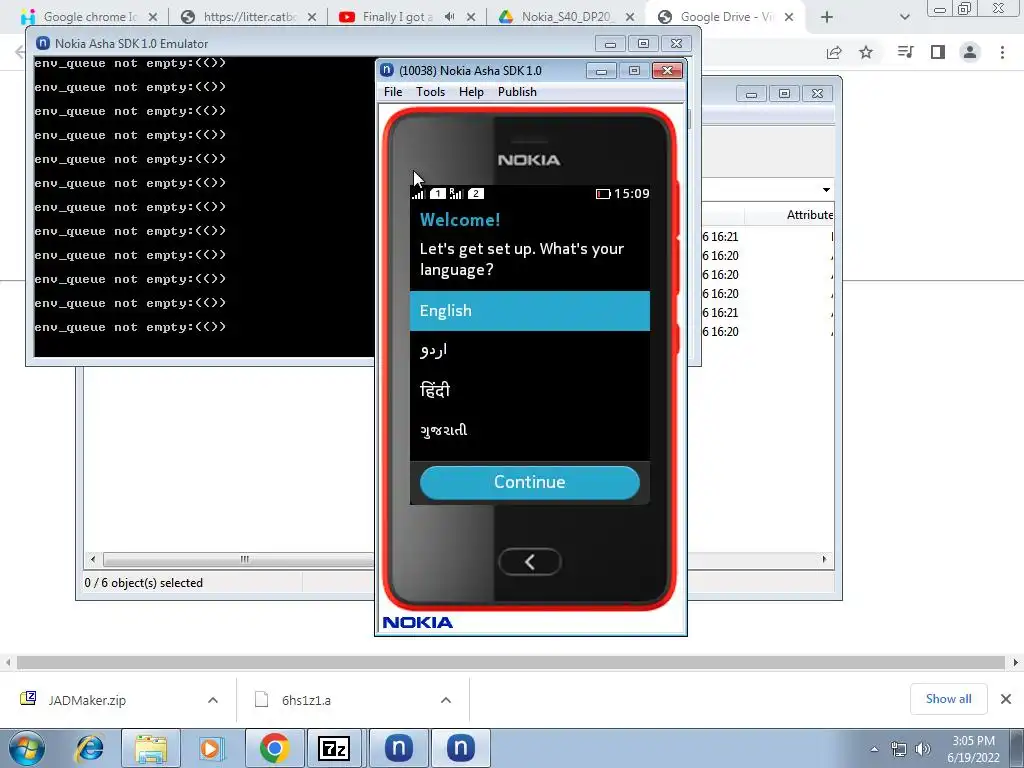
Task: Switch to the Google chrome tab
Action: click(x=89, y=17)
